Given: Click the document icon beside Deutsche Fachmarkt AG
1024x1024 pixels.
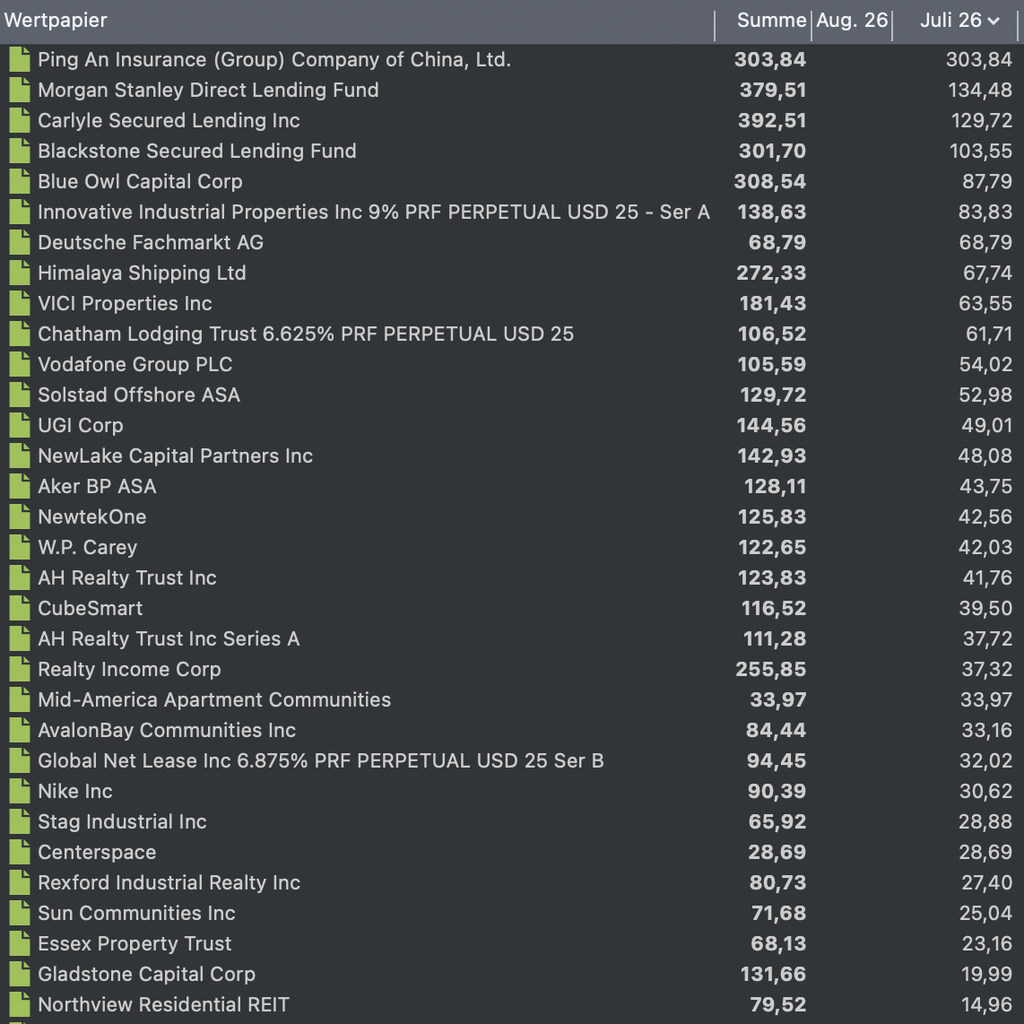Looking at the screenshot, I should pos(20,242).
